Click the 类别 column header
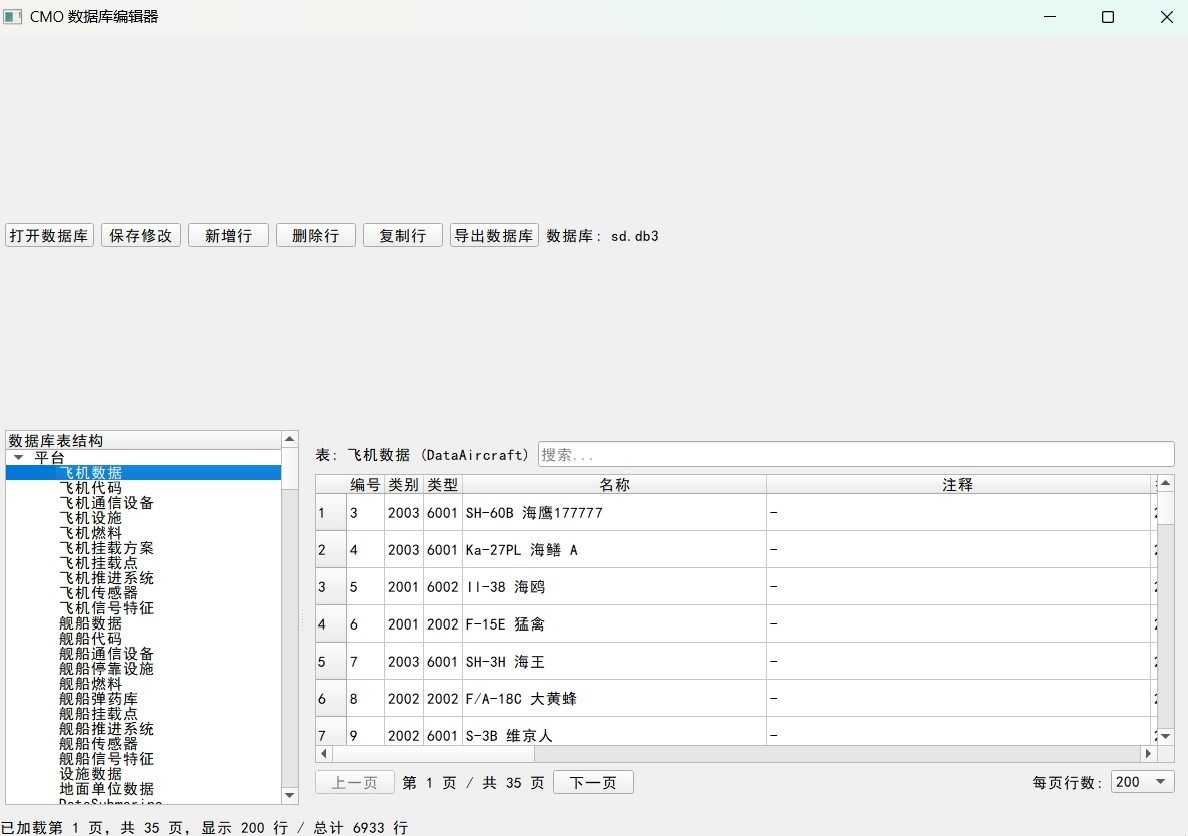 pos(404,484)
